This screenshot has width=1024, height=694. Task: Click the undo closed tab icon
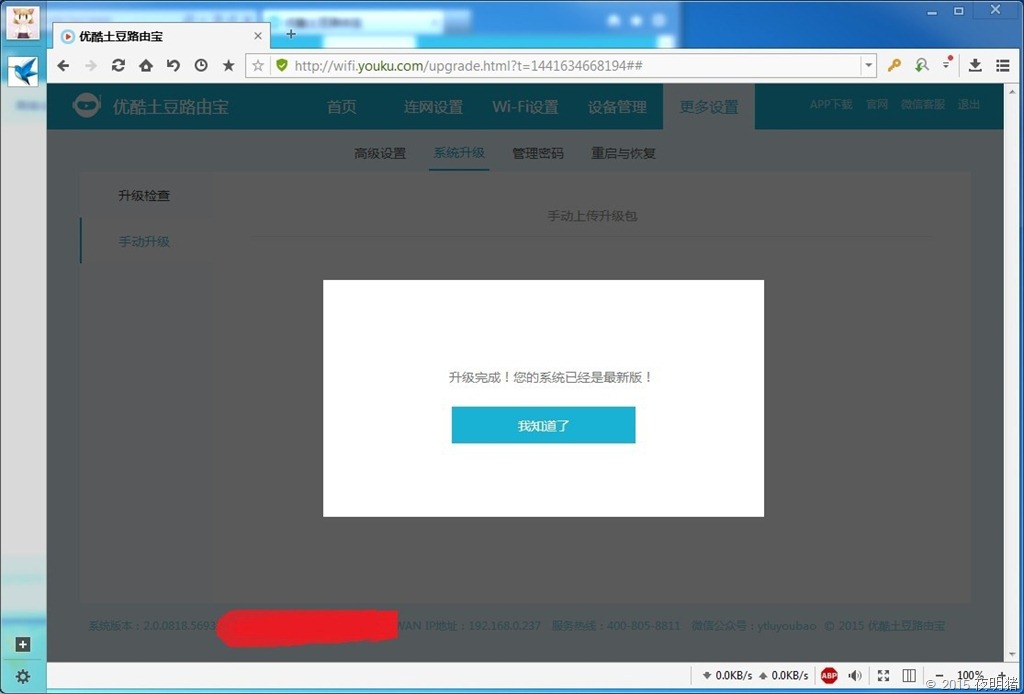[173, 65]
